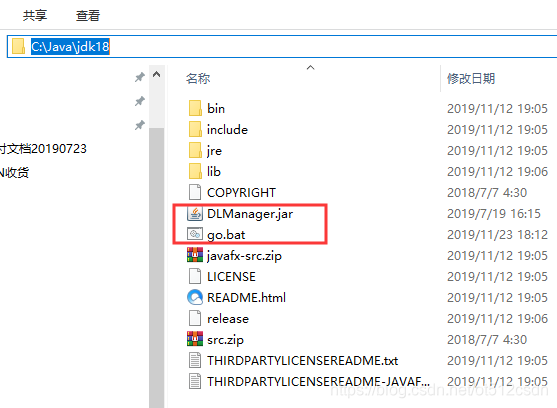Click the THIRDPARTYLICENSEREADME.txt document icon

(195, 360)
